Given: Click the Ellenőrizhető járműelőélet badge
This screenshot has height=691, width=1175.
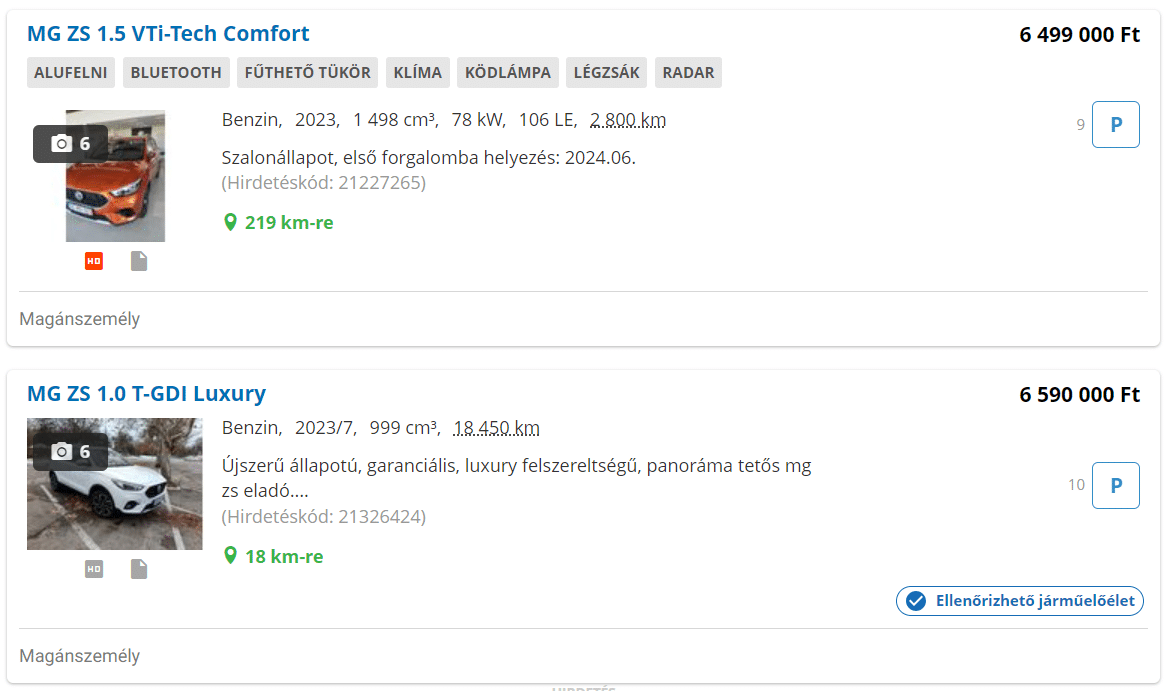Looking at the screenshot, I should pos(1020,601).
